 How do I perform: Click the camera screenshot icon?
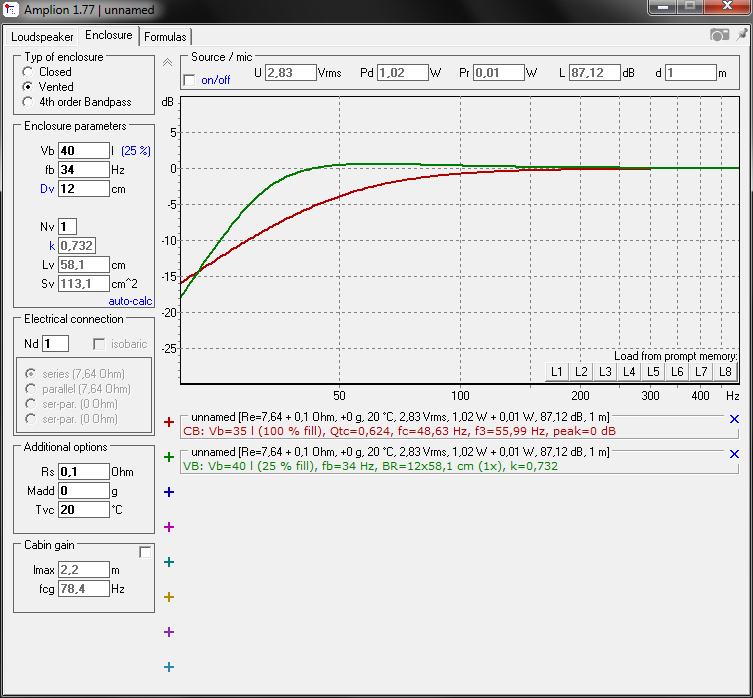coord(719,35)
